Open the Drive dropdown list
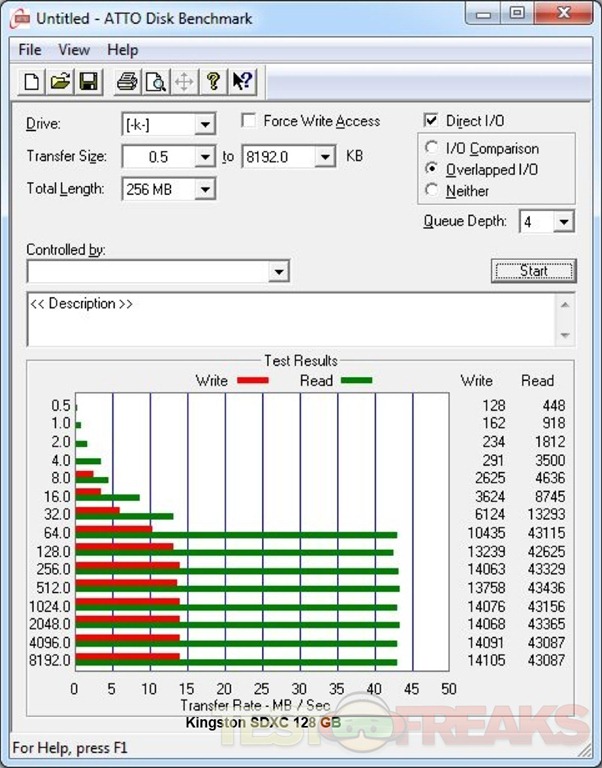 [x=204, y=125]
